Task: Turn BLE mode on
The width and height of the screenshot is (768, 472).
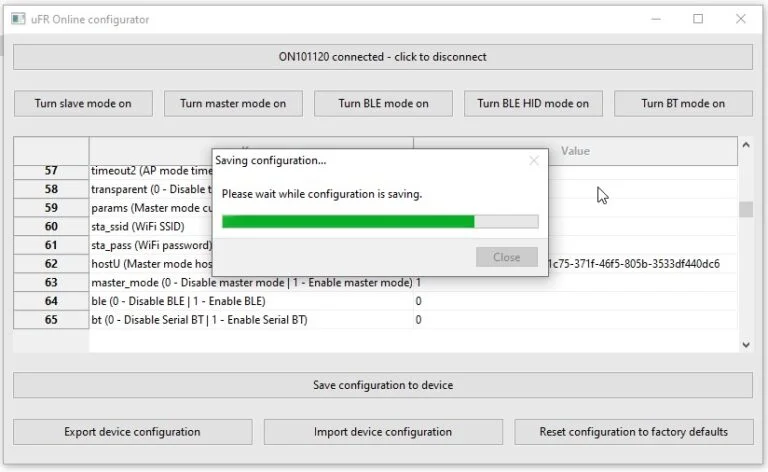Action: (x=383, y=103)
